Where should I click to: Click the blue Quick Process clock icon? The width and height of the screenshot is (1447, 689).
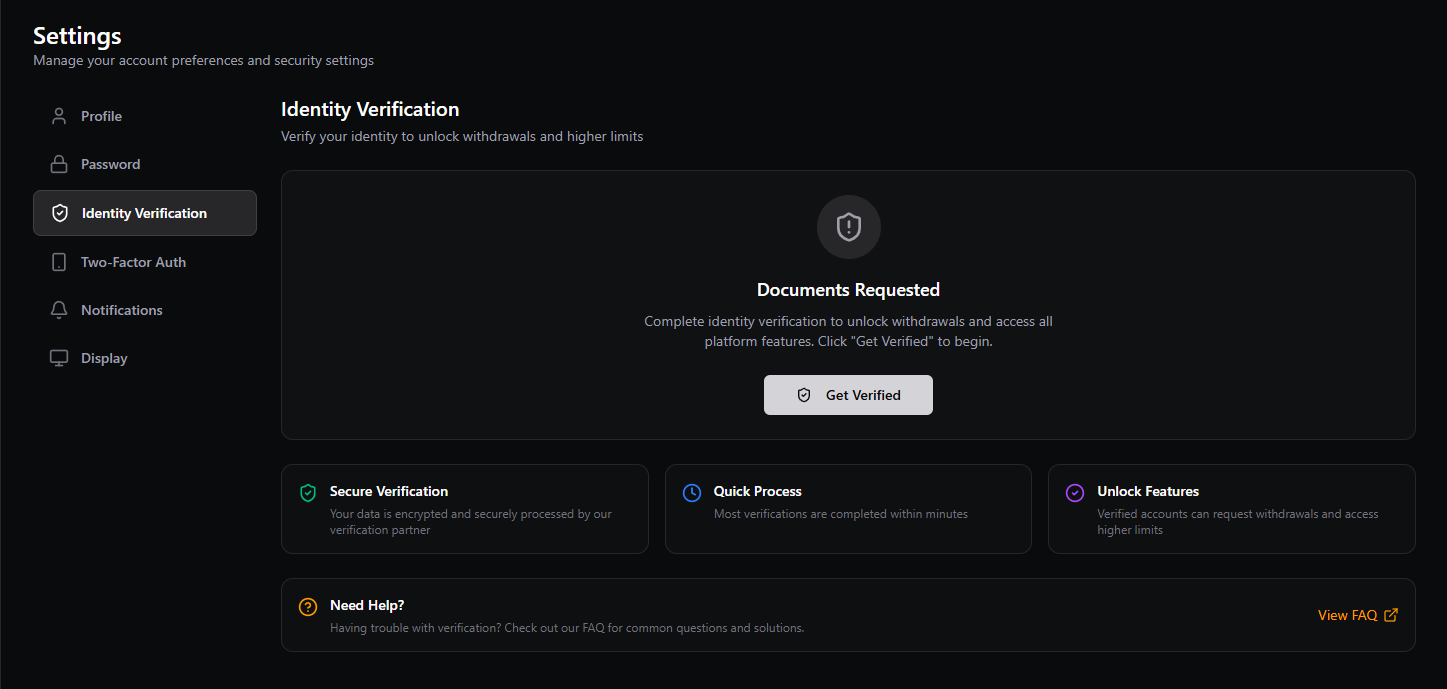coord(692,493)
